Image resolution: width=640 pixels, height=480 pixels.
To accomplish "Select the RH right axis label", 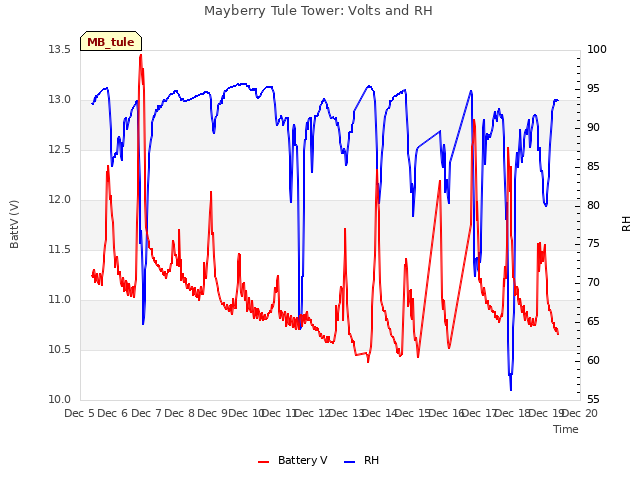I will 626,224.
